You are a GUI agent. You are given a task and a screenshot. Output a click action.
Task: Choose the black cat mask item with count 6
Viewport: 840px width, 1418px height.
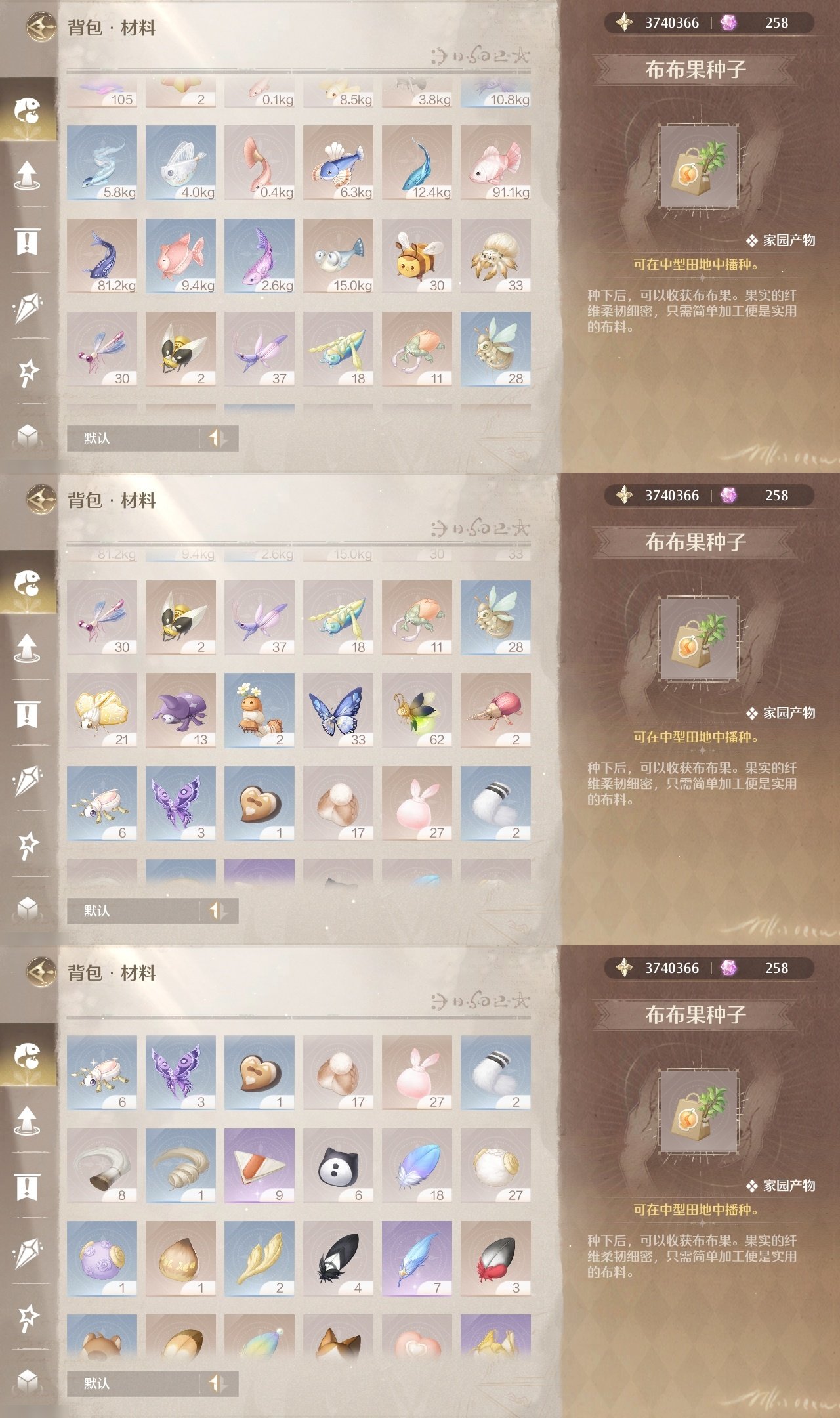338,1166
